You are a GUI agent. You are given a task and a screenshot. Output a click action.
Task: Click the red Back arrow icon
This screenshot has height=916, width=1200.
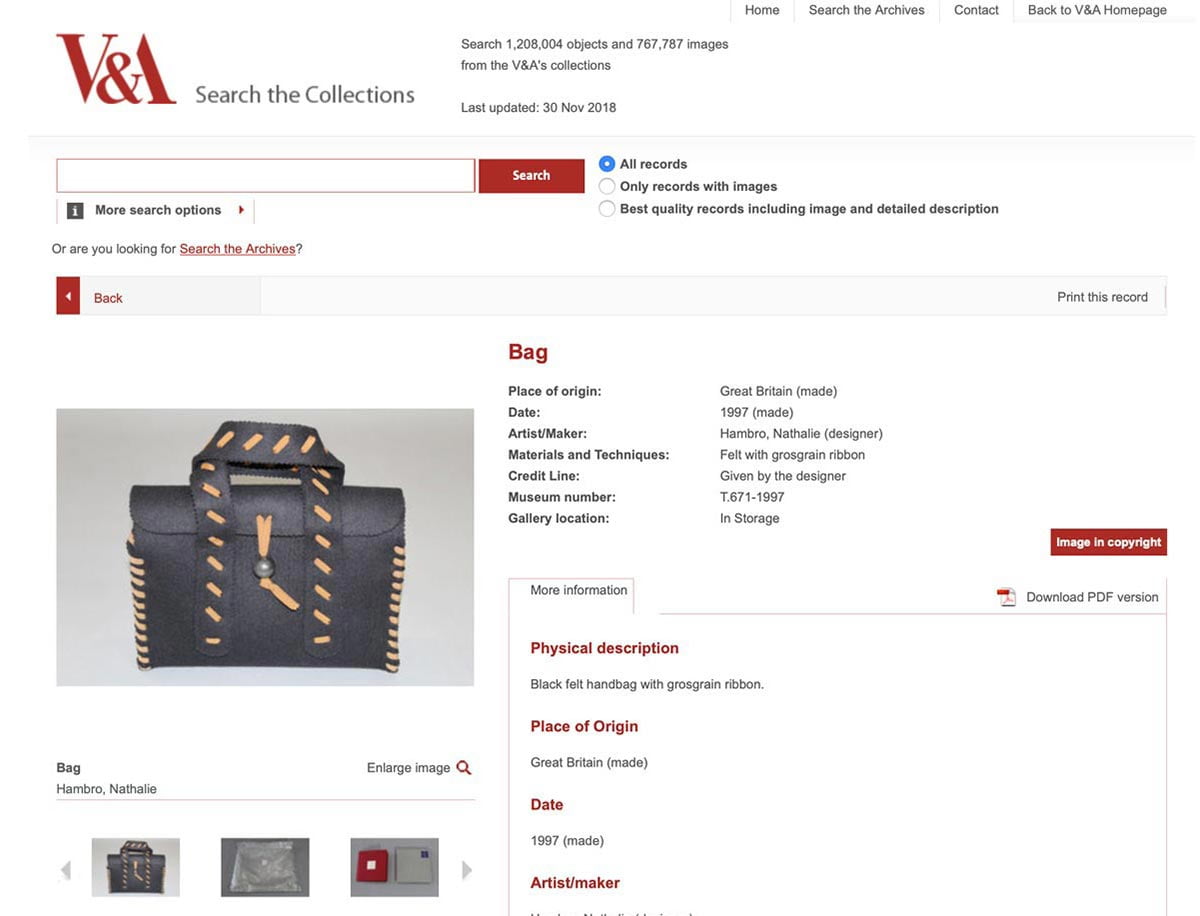click(68, 297)
